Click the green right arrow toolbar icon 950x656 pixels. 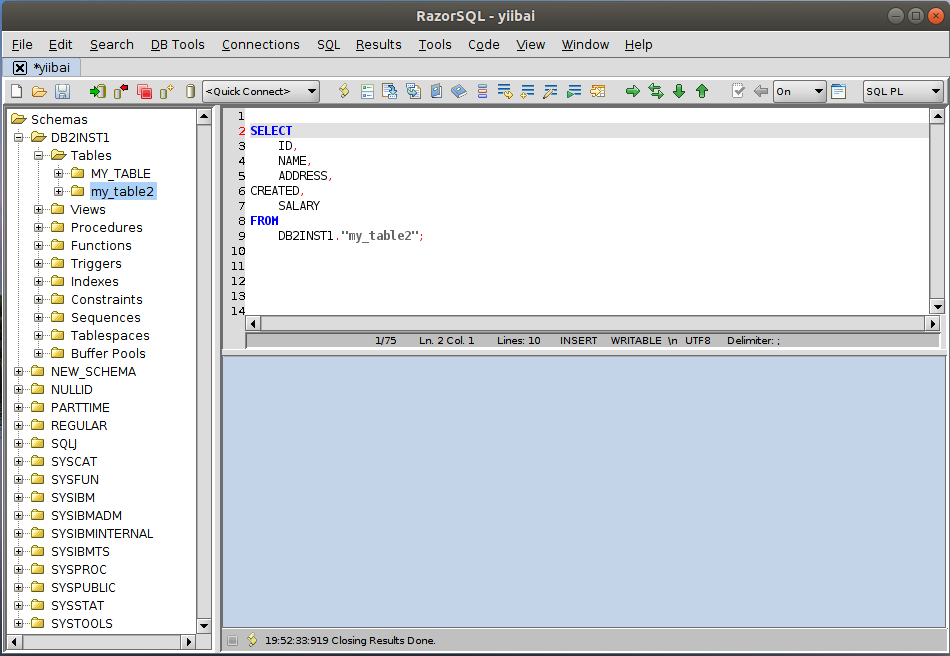click(x=632, y=91)
